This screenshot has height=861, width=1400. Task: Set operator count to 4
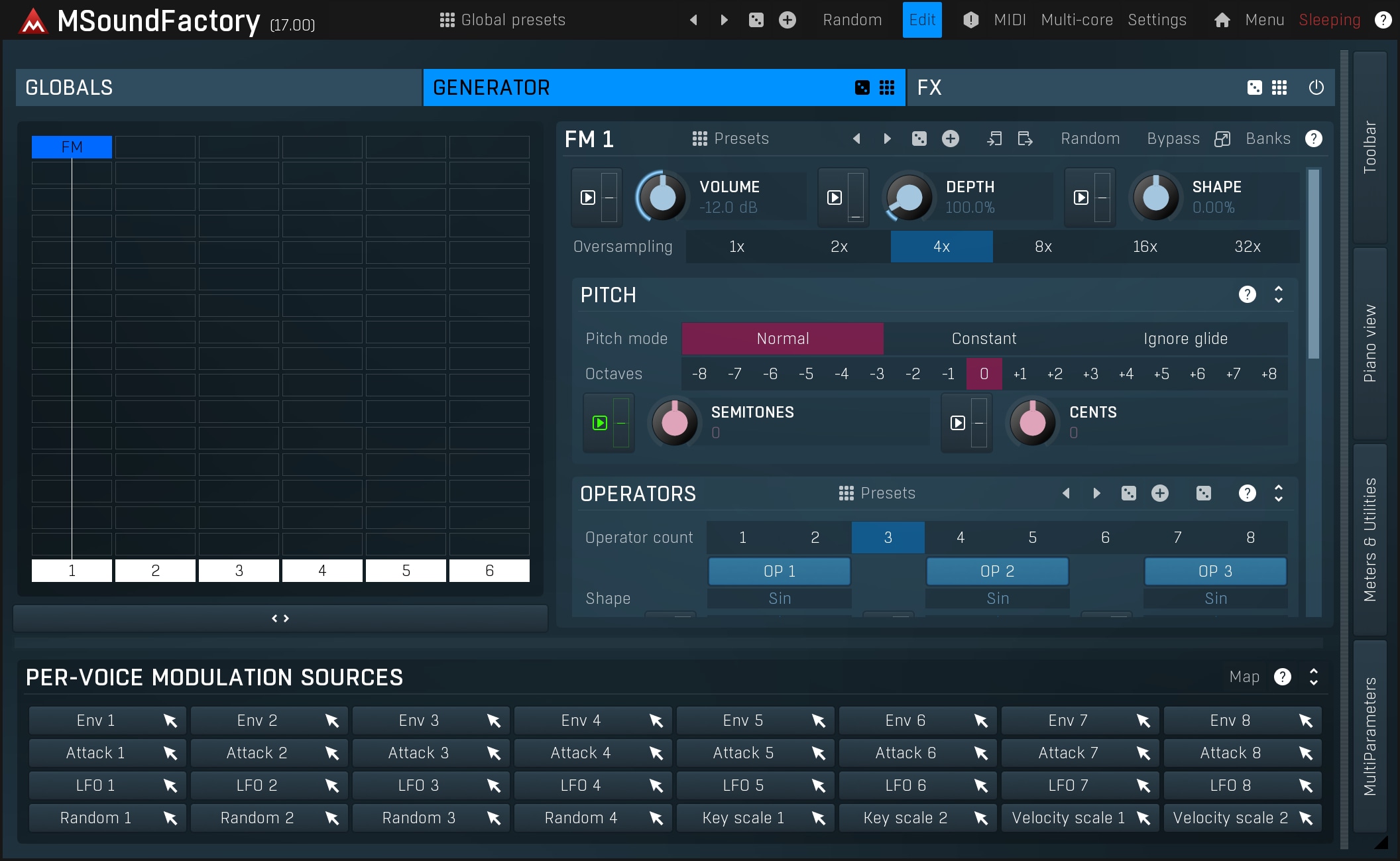(960, 538)
